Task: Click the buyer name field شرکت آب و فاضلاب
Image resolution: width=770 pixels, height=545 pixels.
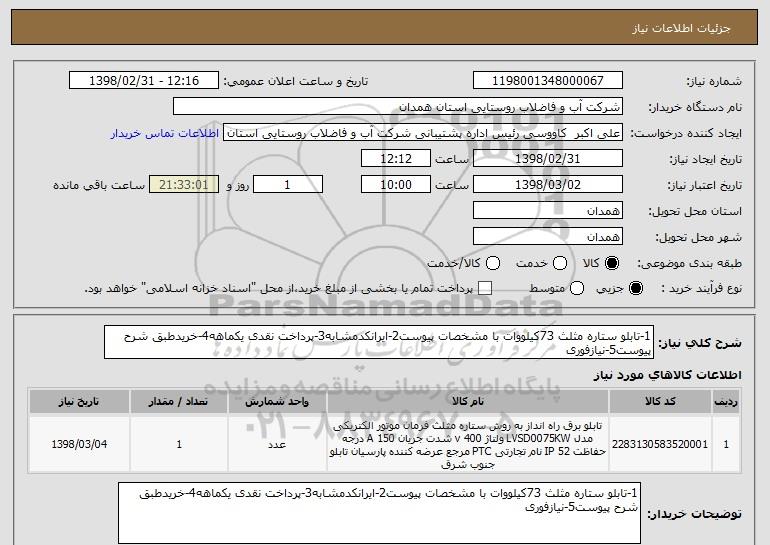Action: (398, 107)
